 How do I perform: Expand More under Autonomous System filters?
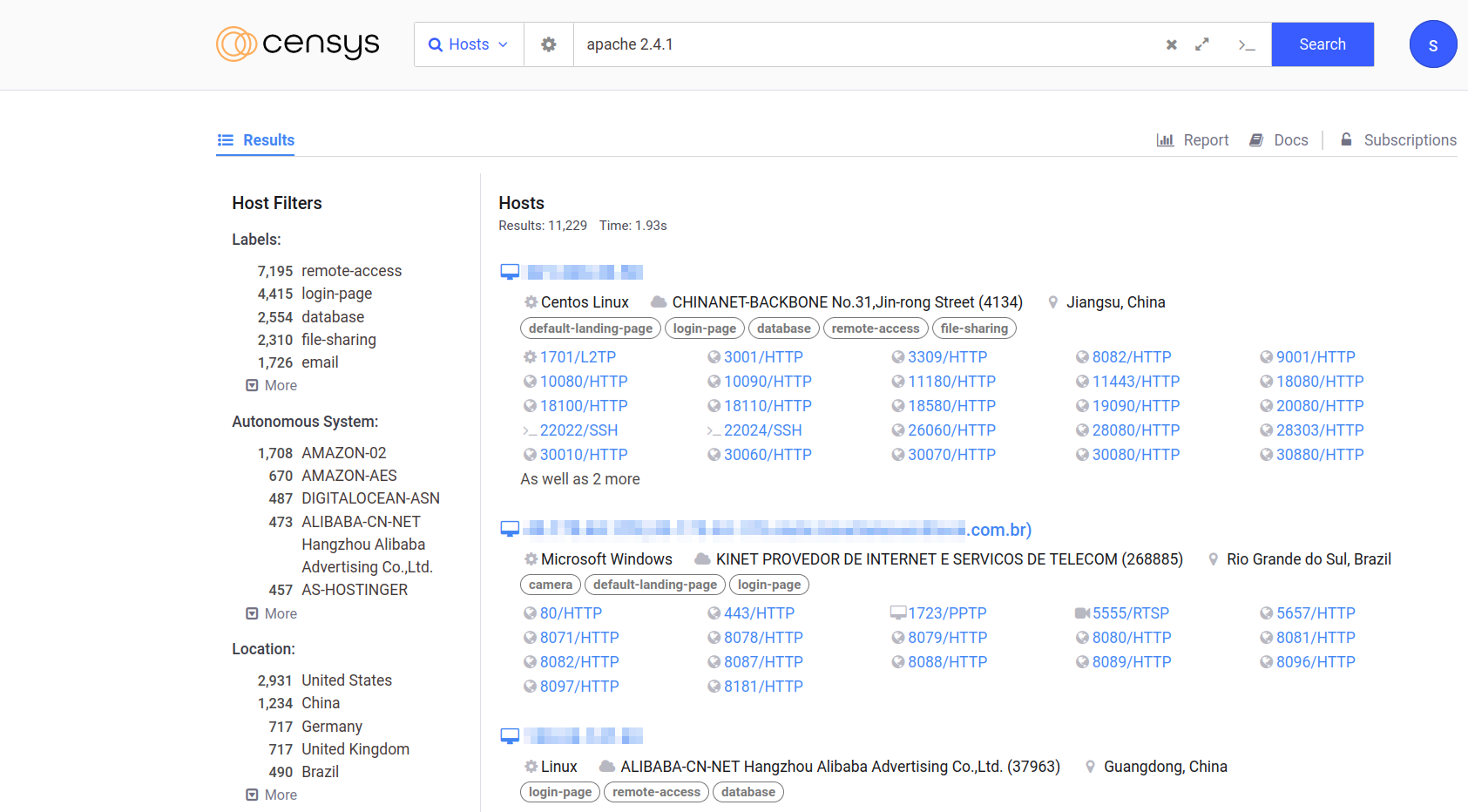click(272, 613)
